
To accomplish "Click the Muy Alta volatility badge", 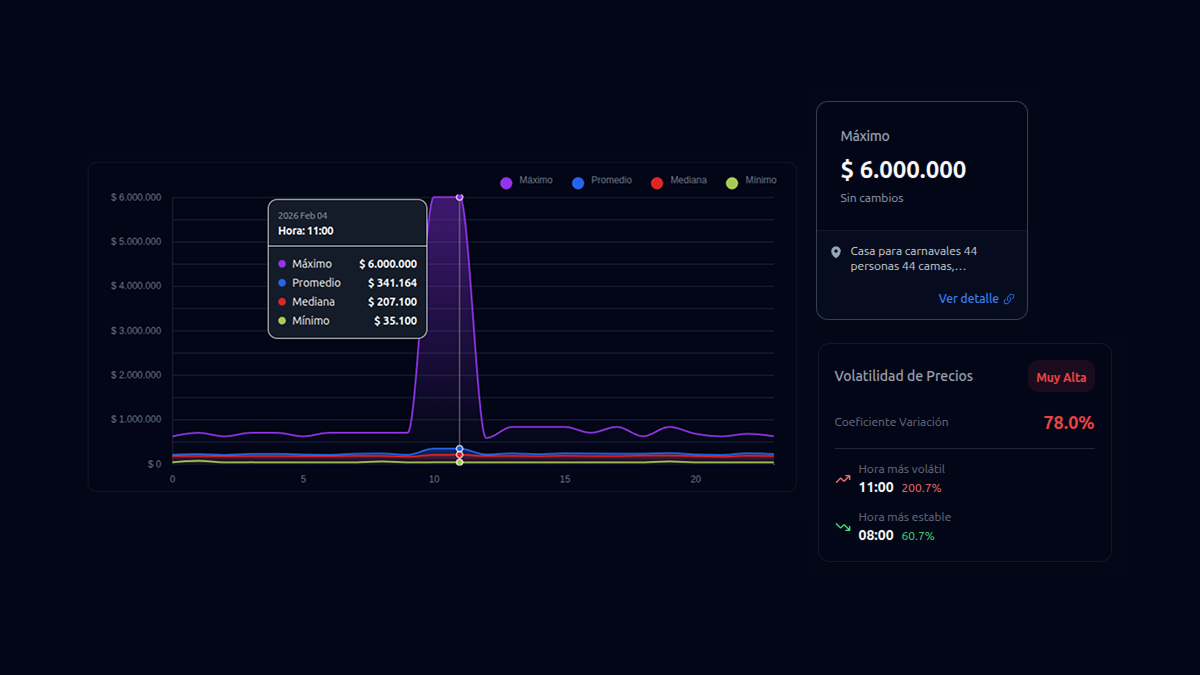I will [x=1061, y=377].
